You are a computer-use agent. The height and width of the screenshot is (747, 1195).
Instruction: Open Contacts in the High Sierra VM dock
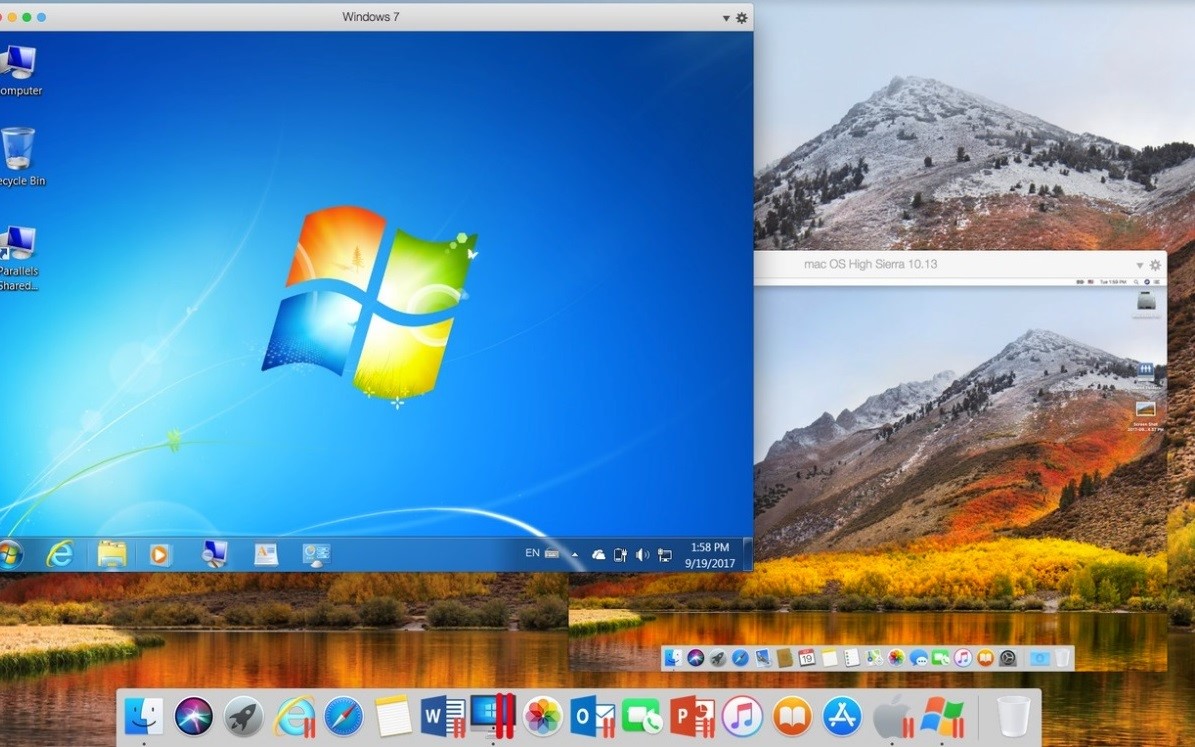tap(784, 658)
